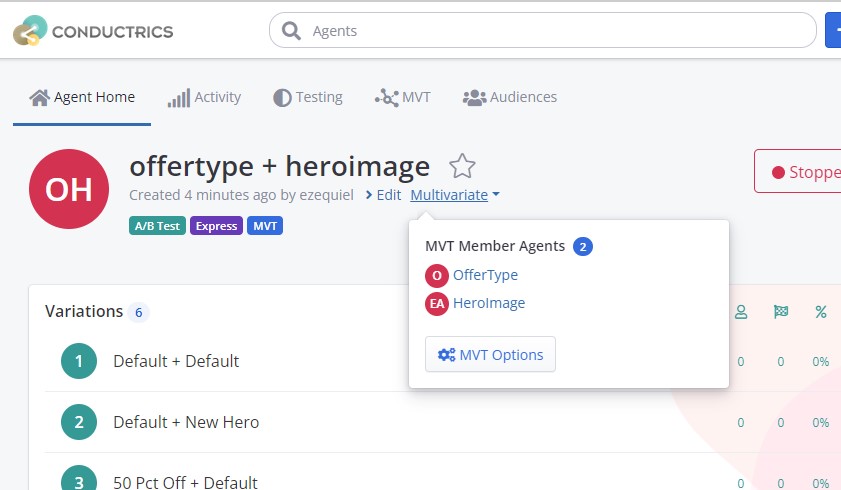Click the Conductrics logo
This screenshot has height=490, width=841.
[93, 31]
